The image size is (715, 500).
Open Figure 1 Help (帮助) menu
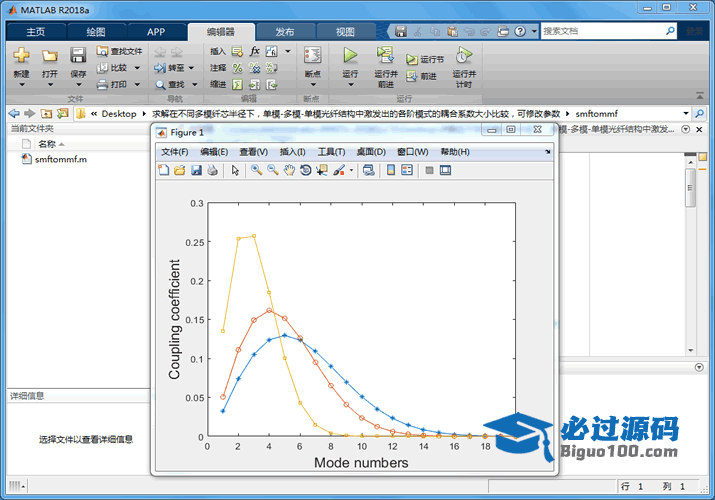[x=455, y=152]
